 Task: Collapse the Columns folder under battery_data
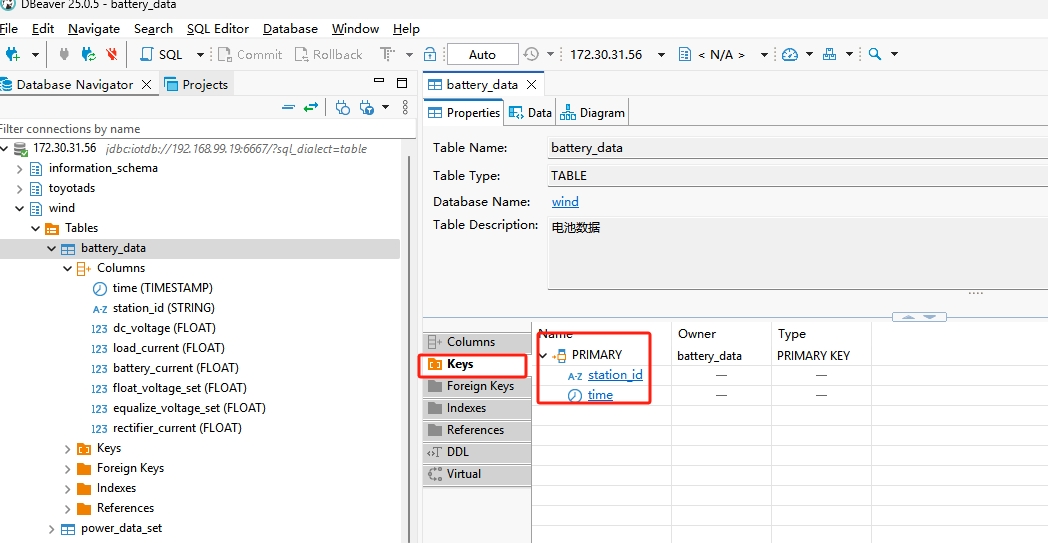point(67,268)
